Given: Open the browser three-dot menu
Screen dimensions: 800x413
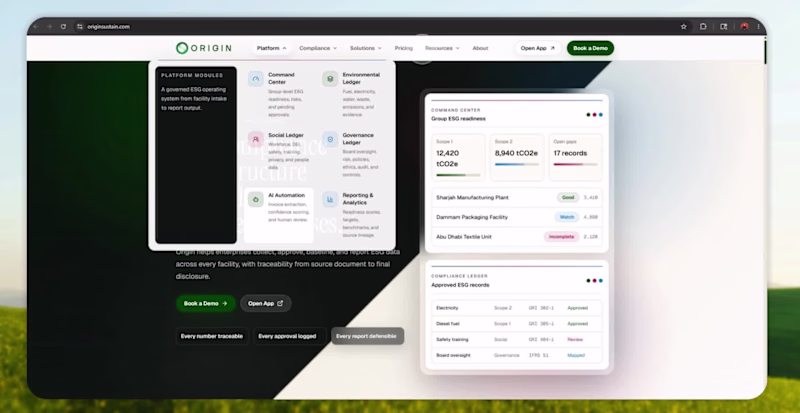Looking at the screenshot, I should [x=759, y=27].
